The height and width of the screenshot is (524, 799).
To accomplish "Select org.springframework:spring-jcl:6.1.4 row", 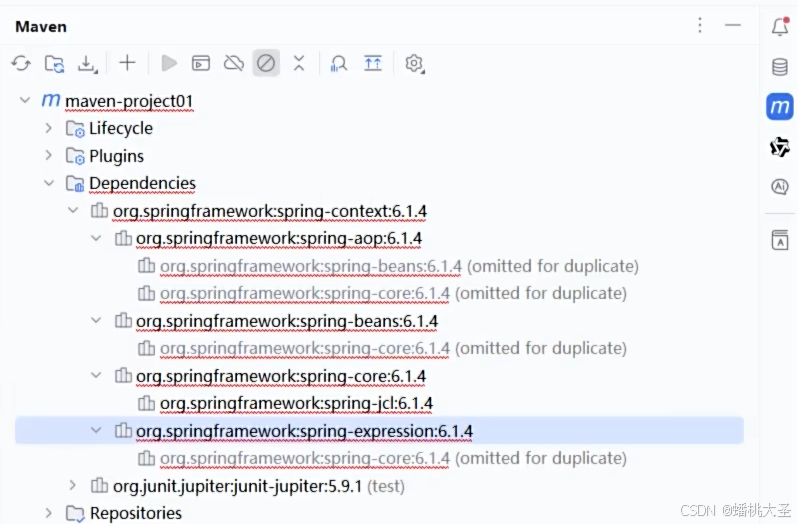I will click(296, 404).
